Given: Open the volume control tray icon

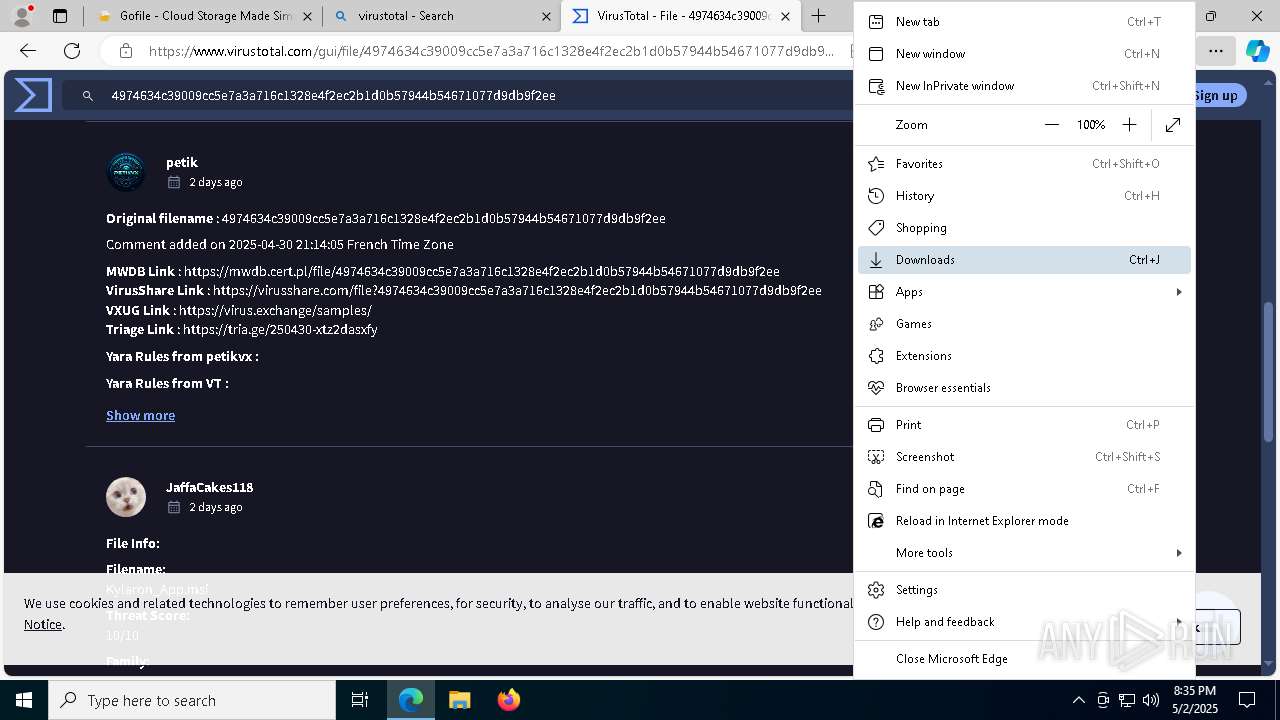Looking at the screenshot, I should click(1151, 700).
